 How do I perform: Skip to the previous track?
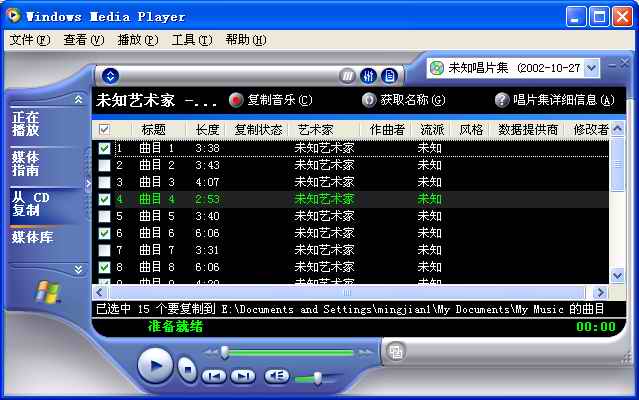[214, 376]
